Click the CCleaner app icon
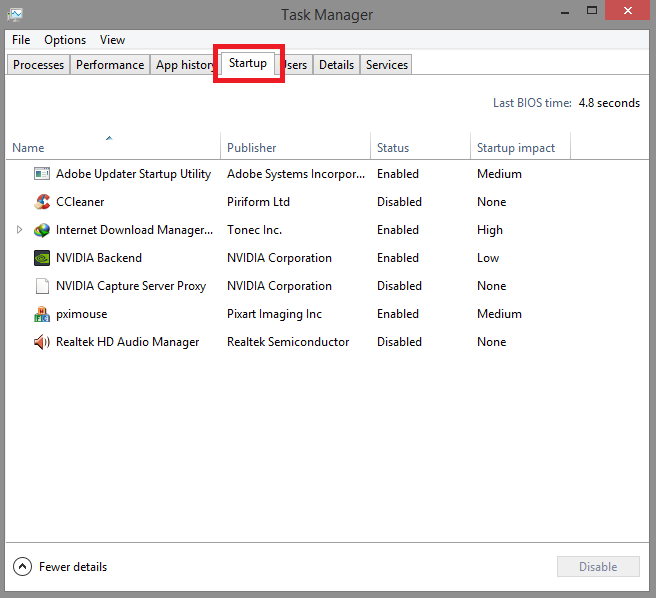 [42, 202]
